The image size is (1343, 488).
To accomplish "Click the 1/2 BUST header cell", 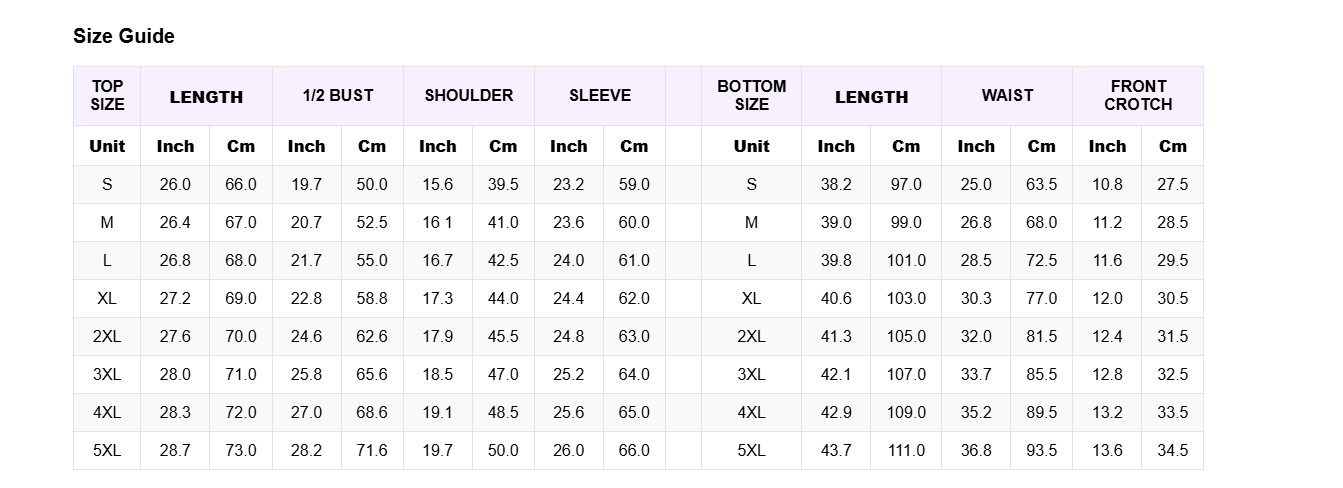I will point(338,96).
